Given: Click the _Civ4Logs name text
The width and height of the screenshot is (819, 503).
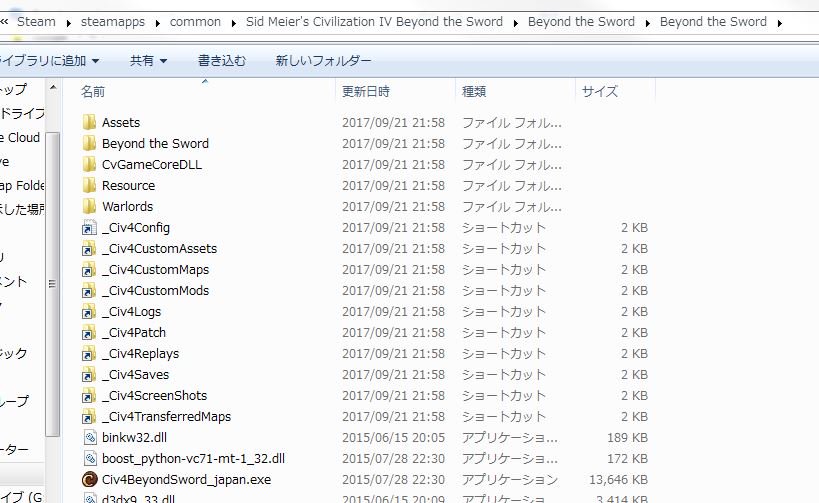Looking at the screenshot, I should coord(132,312).
